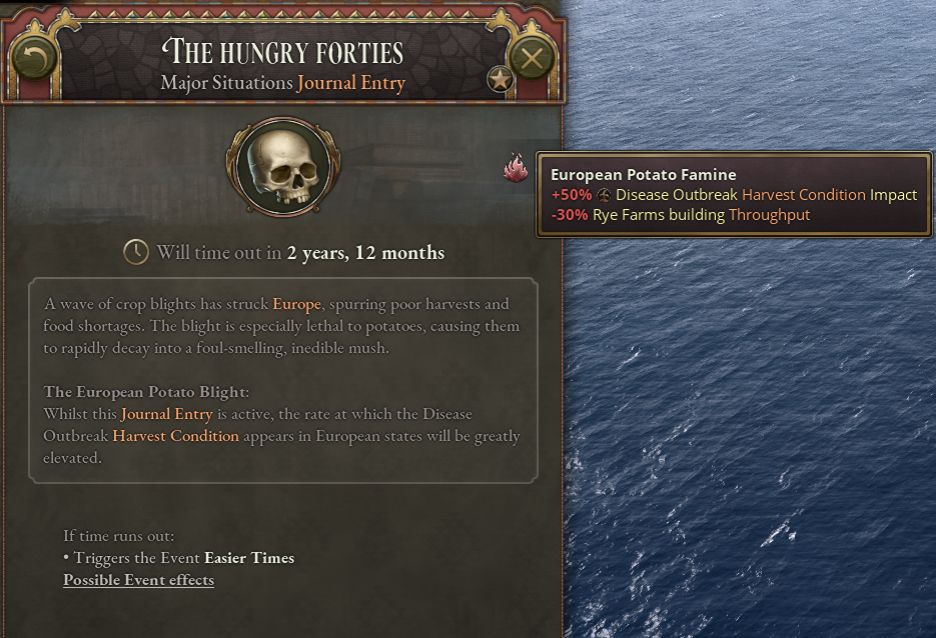Click the Major Situations label
This screenshot has height=638, width=936.
click(x=226, y=83)
